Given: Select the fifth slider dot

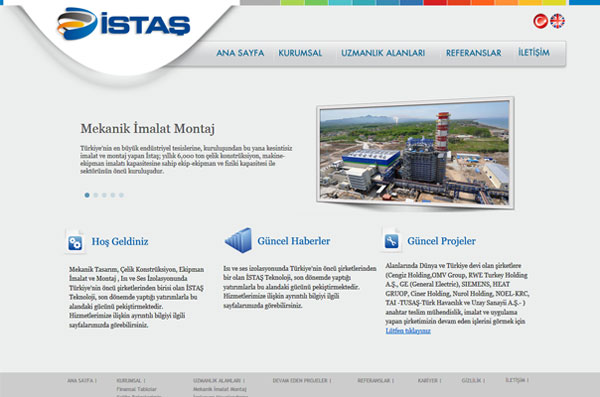Looking at the screenshot, I should (x=121, y=195).
